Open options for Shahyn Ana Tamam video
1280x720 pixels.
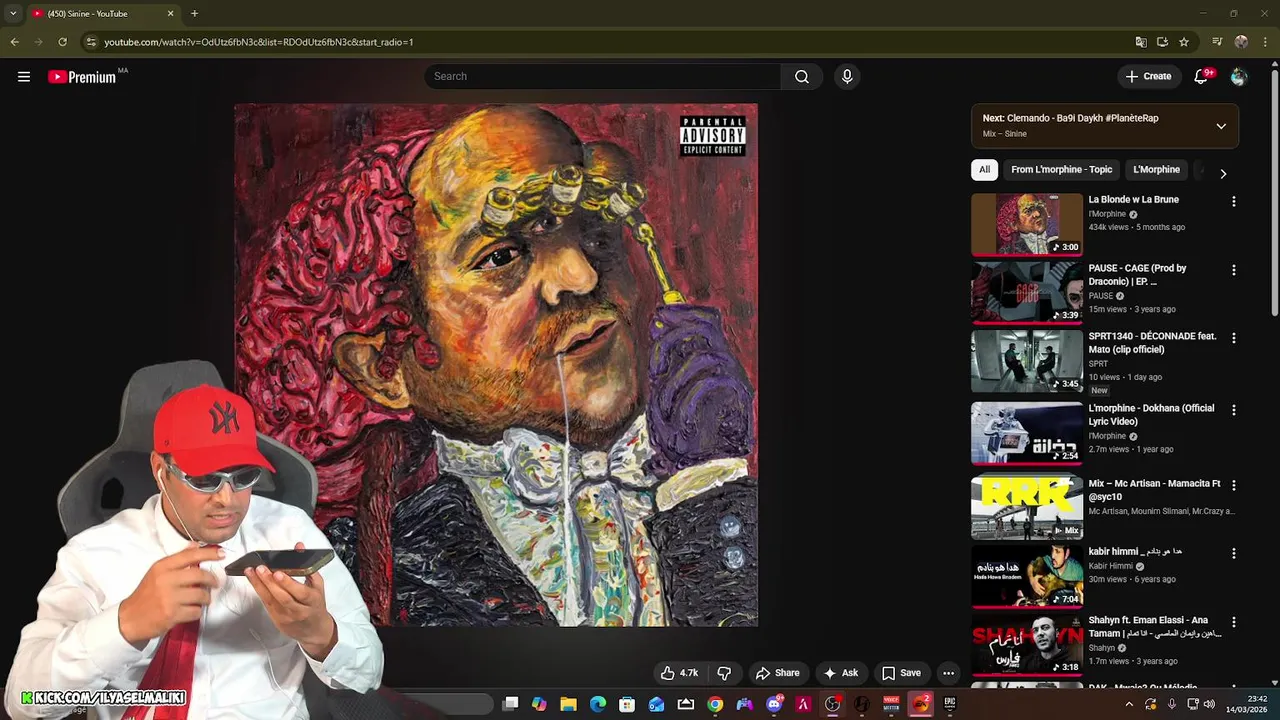coord(1233,622)
